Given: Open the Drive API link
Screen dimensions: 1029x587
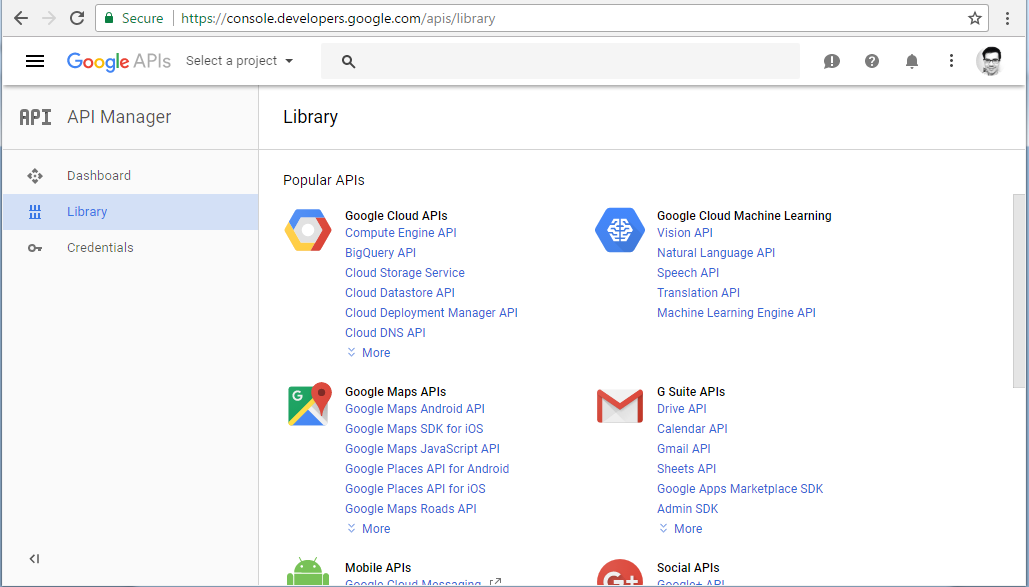Looking at the screenshot, I should (682, 409).
